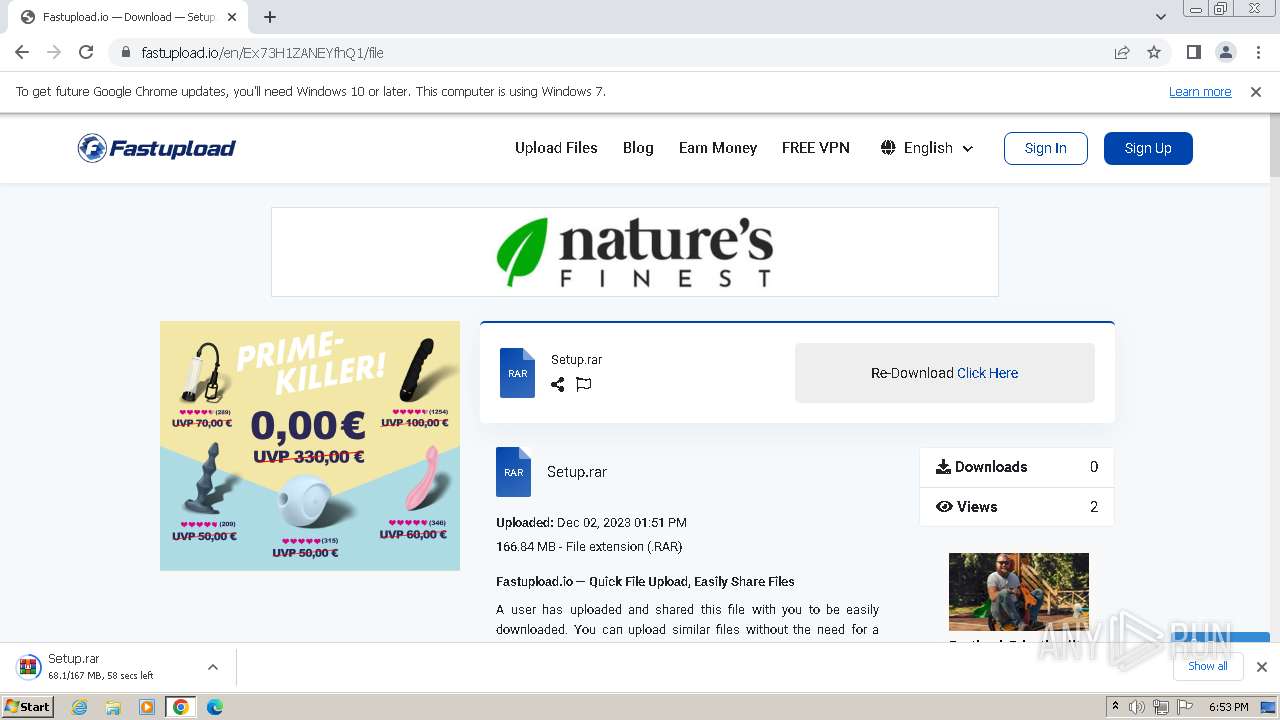Open the volume speaker tray icon

1137,707
